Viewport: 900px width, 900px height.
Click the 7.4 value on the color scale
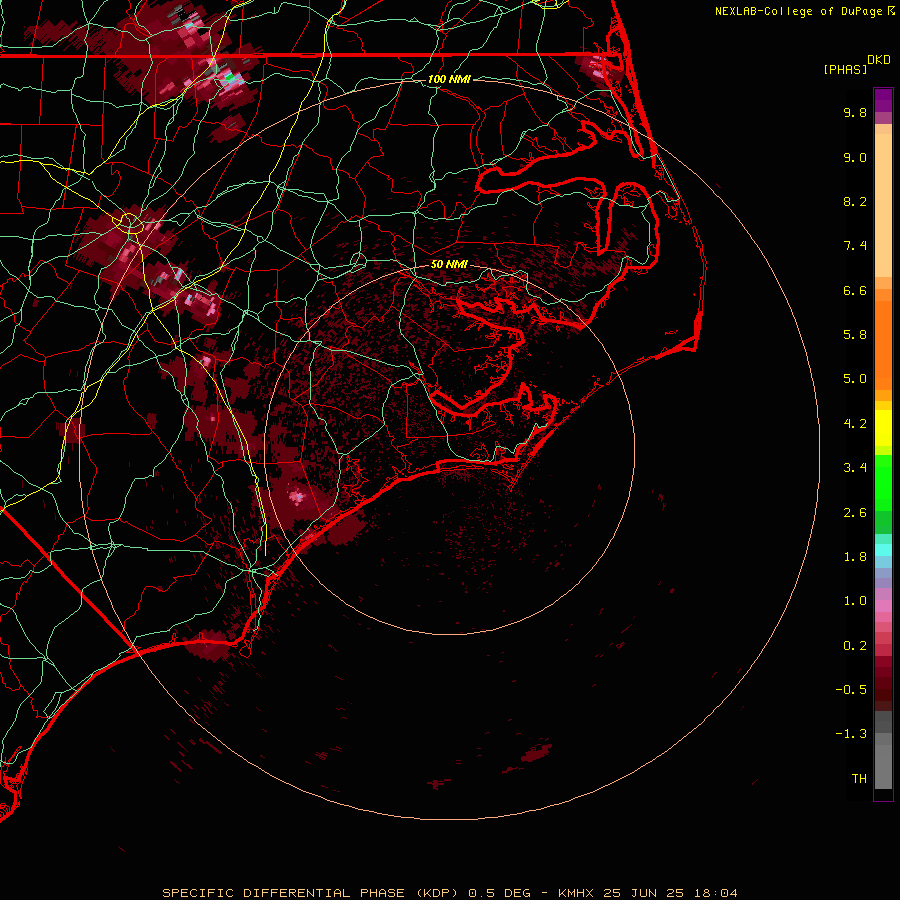click(855, 246)
